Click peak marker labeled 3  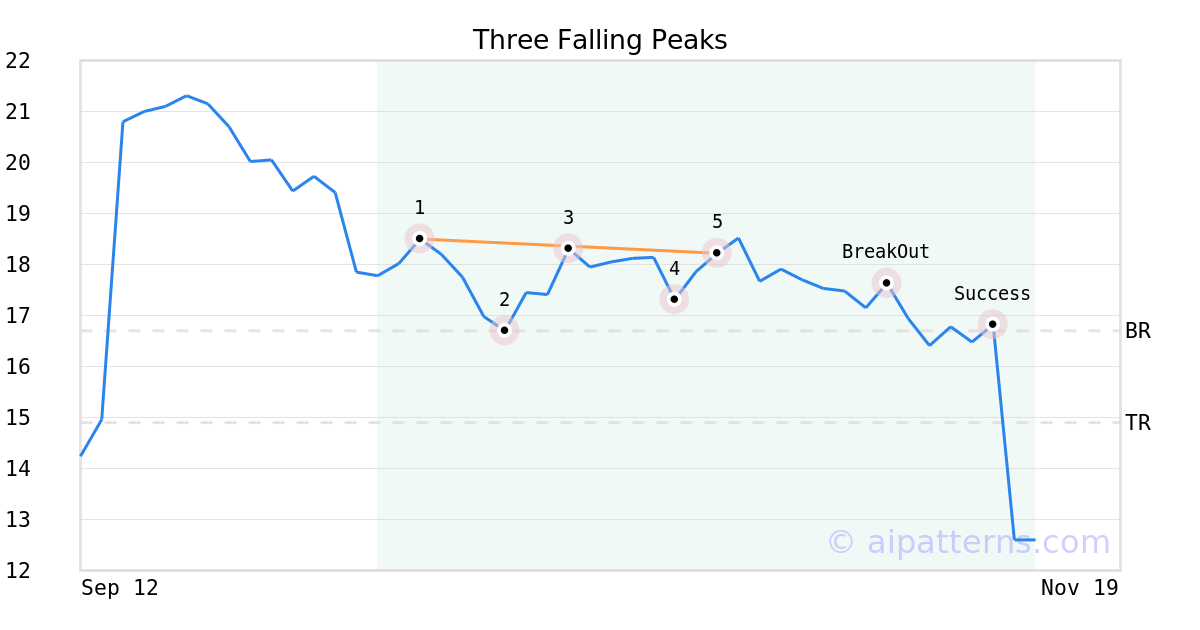(568, 247)
